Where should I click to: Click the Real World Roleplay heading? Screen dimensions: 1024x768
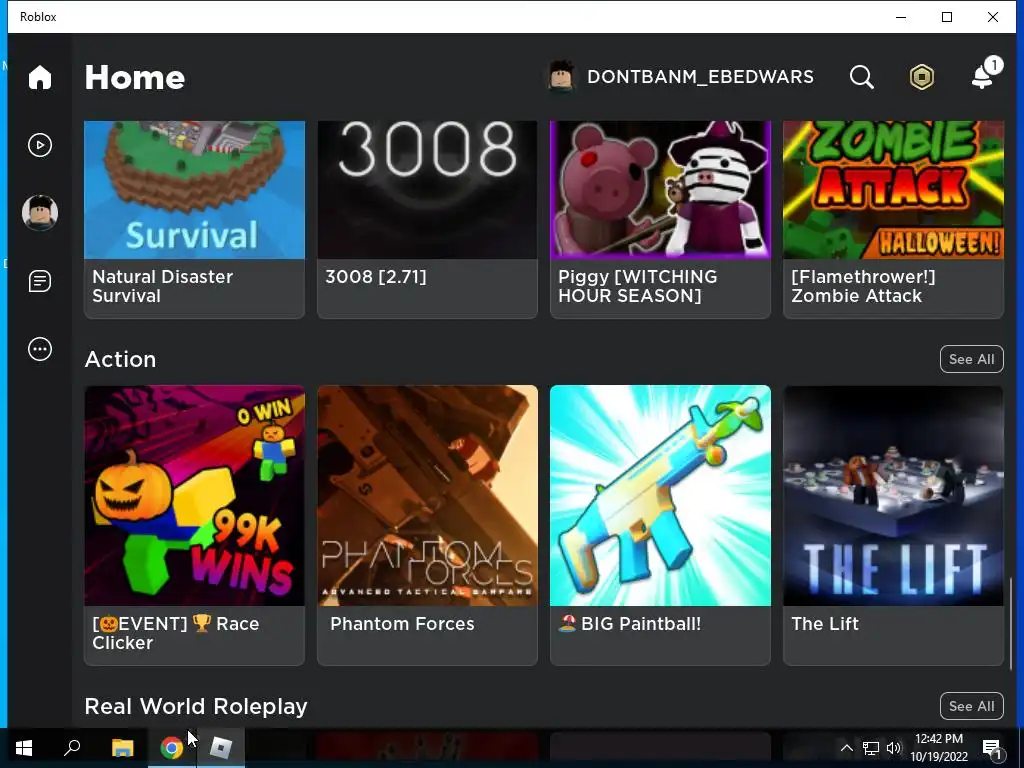tap(196, 706)
